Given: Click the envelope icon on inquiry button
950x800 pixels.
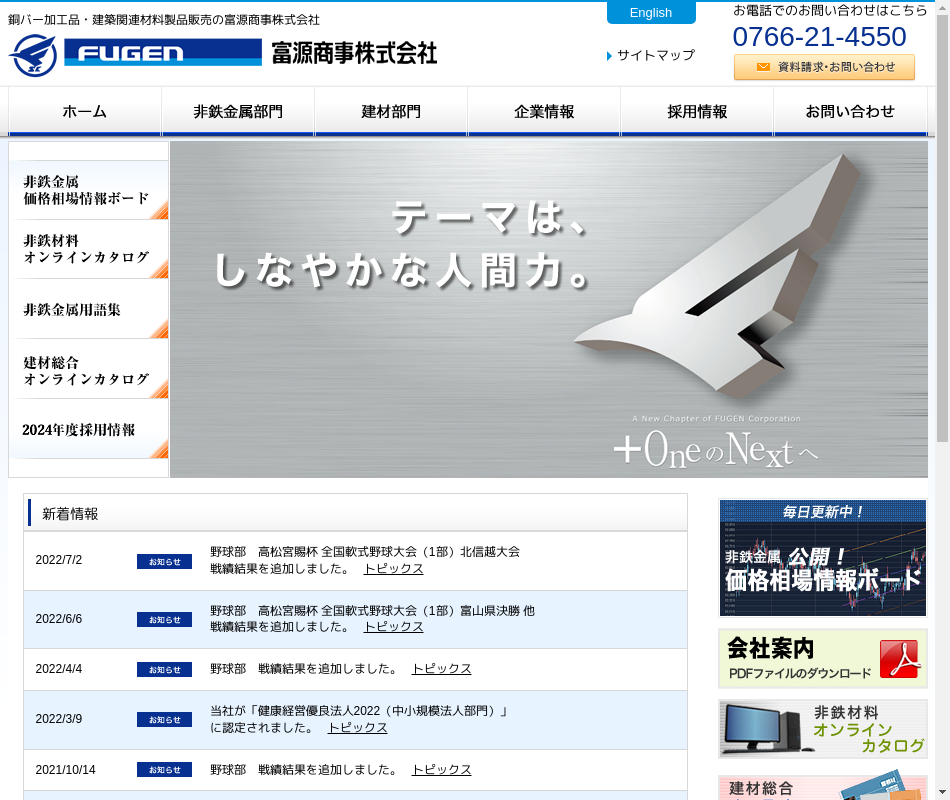Looking at the screenshot, I should pos(763,67).
